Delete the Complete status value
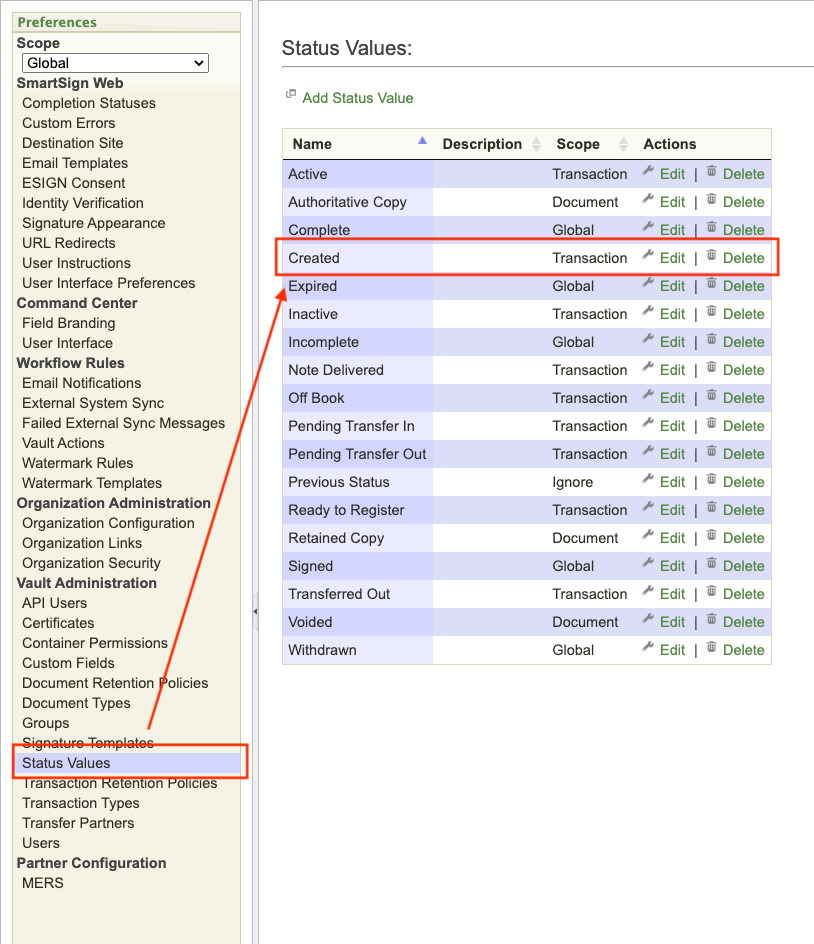Image resolution: width=814 pixels, height=944 pixels. point(744,230)
